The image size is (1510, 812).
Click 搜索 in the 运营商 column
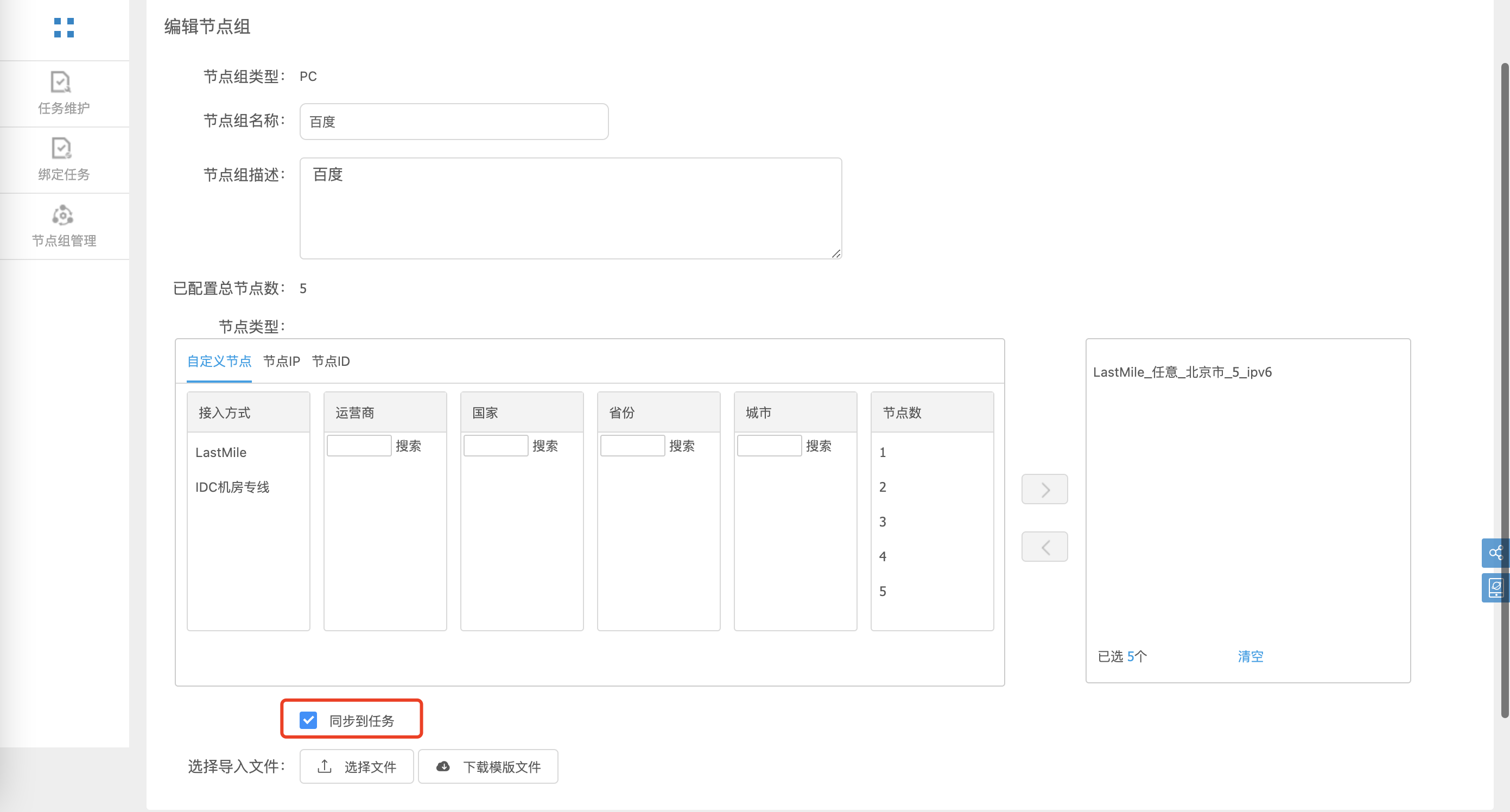click(x=408, y=446)
